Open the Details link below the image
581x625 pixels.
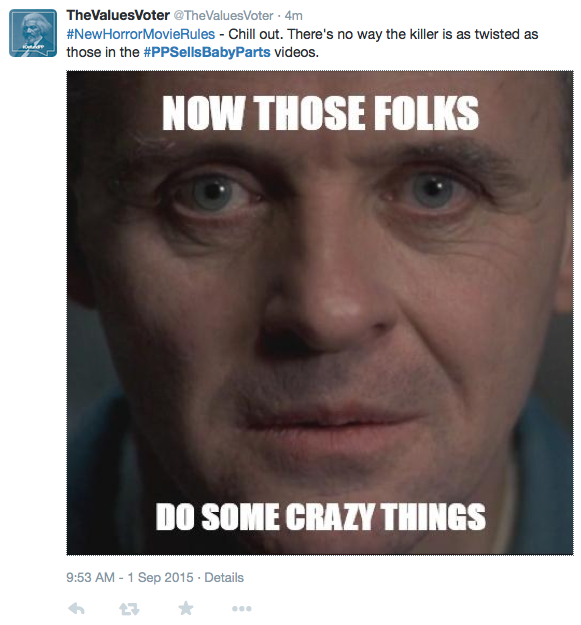click(x=224, y=577)
